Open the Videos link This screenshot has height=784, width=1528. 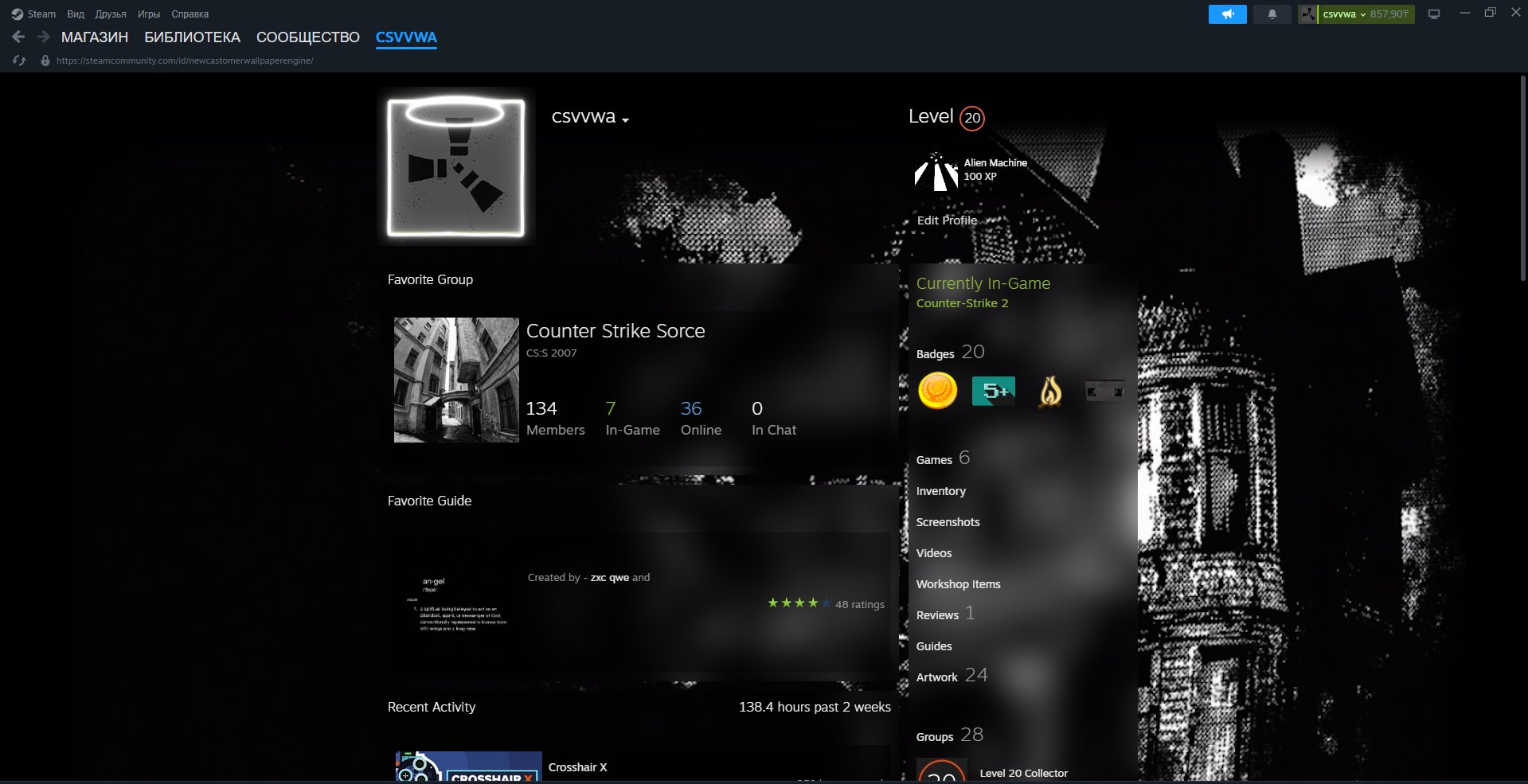pyautogui.click(x=934, y=553)
